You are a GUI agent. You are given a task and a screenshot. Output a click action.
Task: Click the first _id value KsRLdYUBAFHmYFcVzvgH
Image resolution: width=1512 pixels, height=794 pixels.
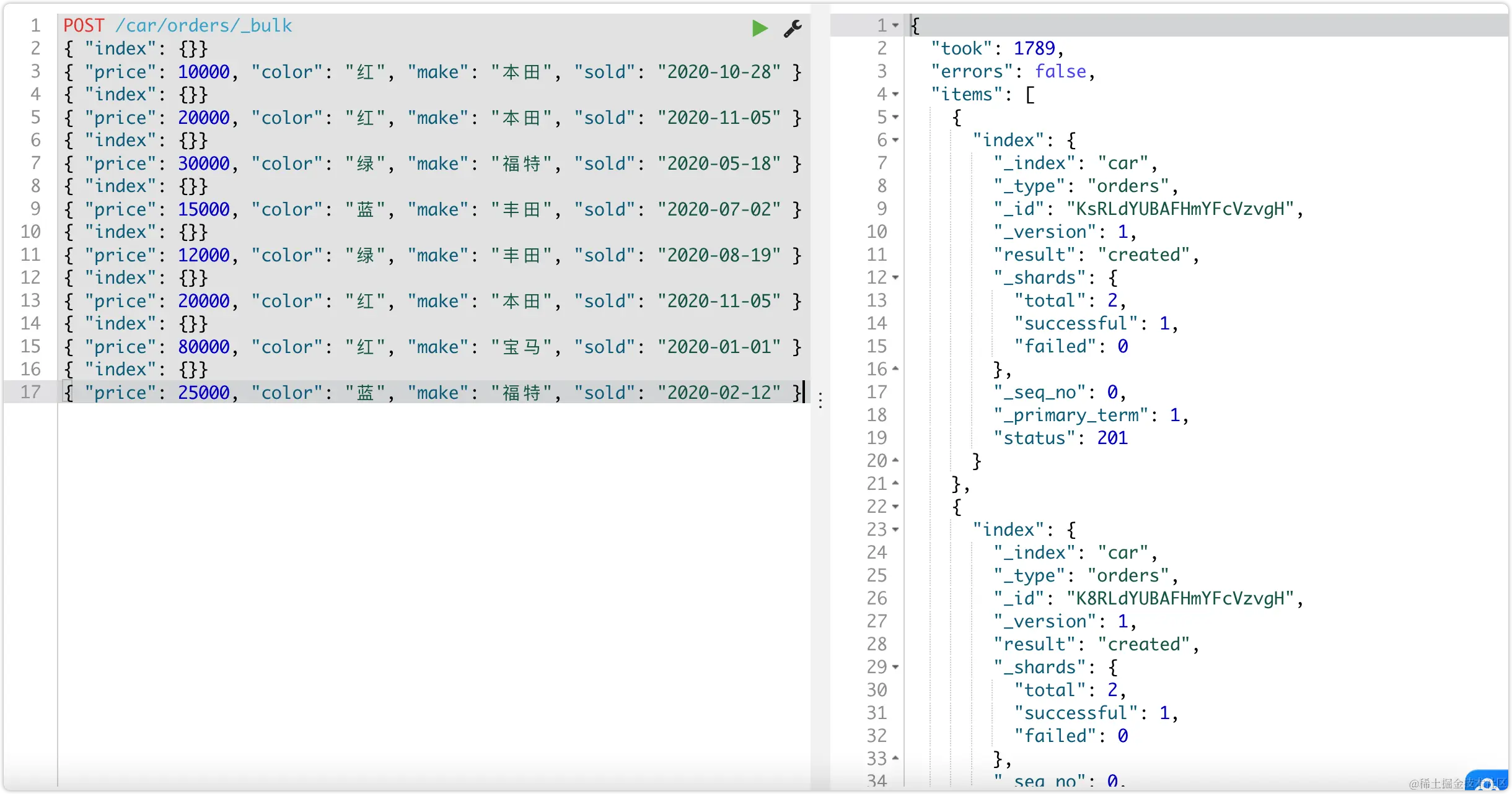(x=1180, y=209)
